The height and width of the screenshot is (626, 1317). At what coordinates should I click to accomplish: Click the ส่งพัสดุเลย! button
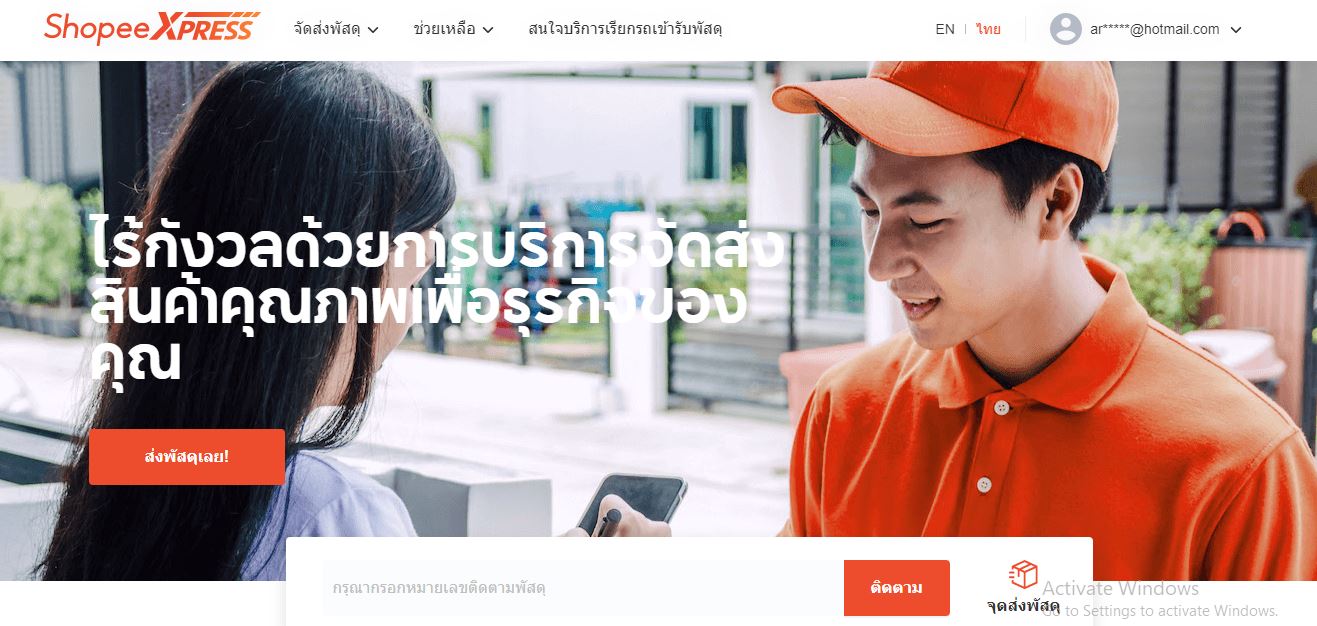[x=187, y=457]
